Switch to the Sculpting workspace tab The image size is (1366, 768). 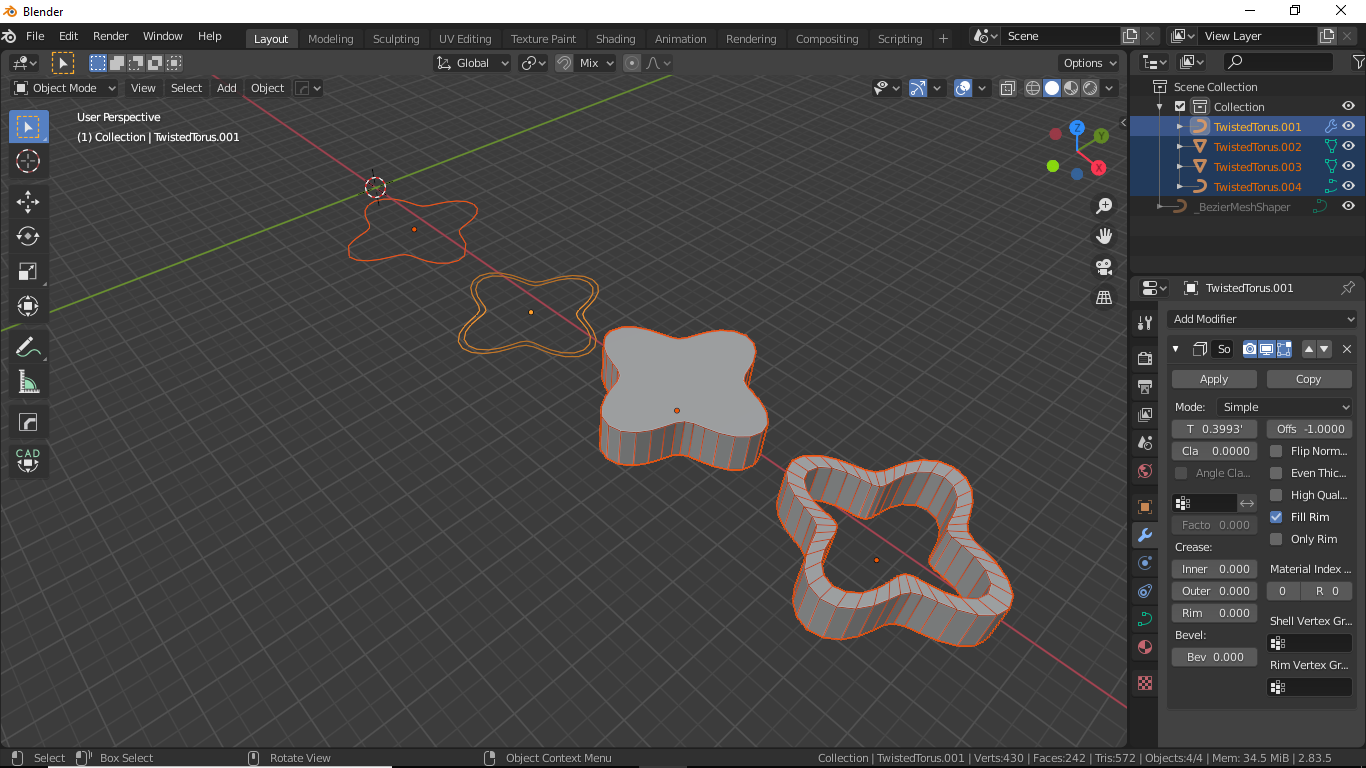396,39
